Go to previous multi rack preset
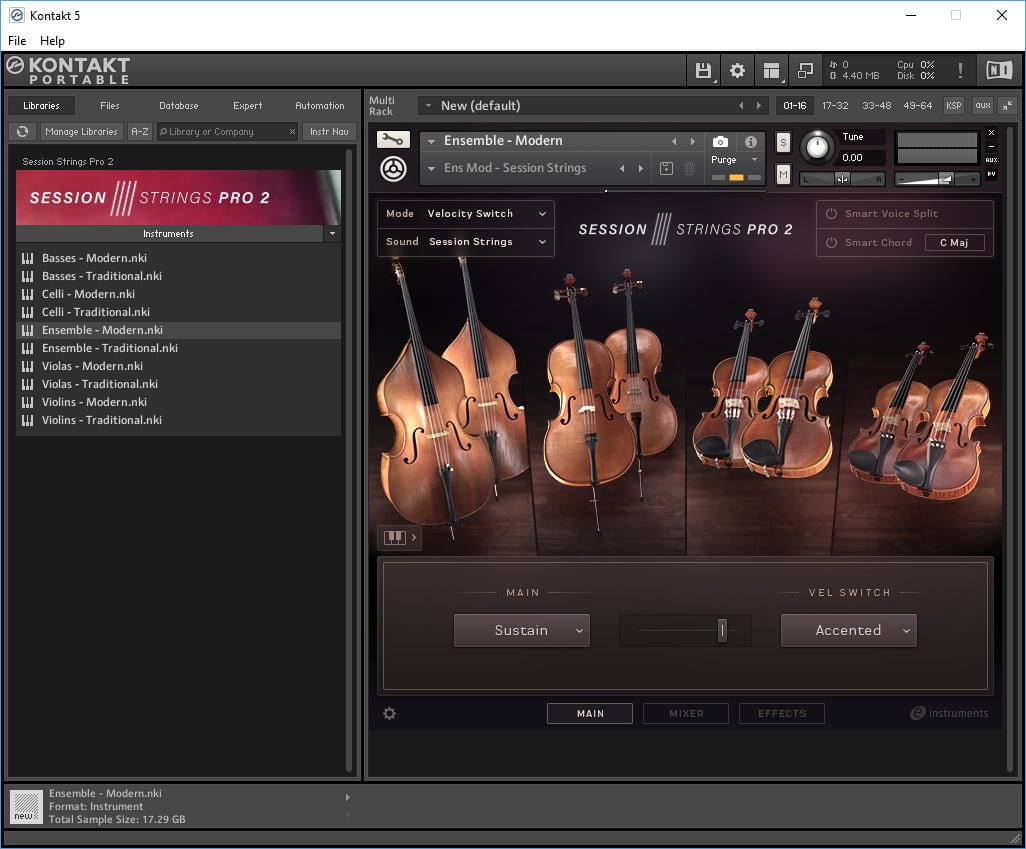Viewport: 1026px width, 849px height. point(741,105)
